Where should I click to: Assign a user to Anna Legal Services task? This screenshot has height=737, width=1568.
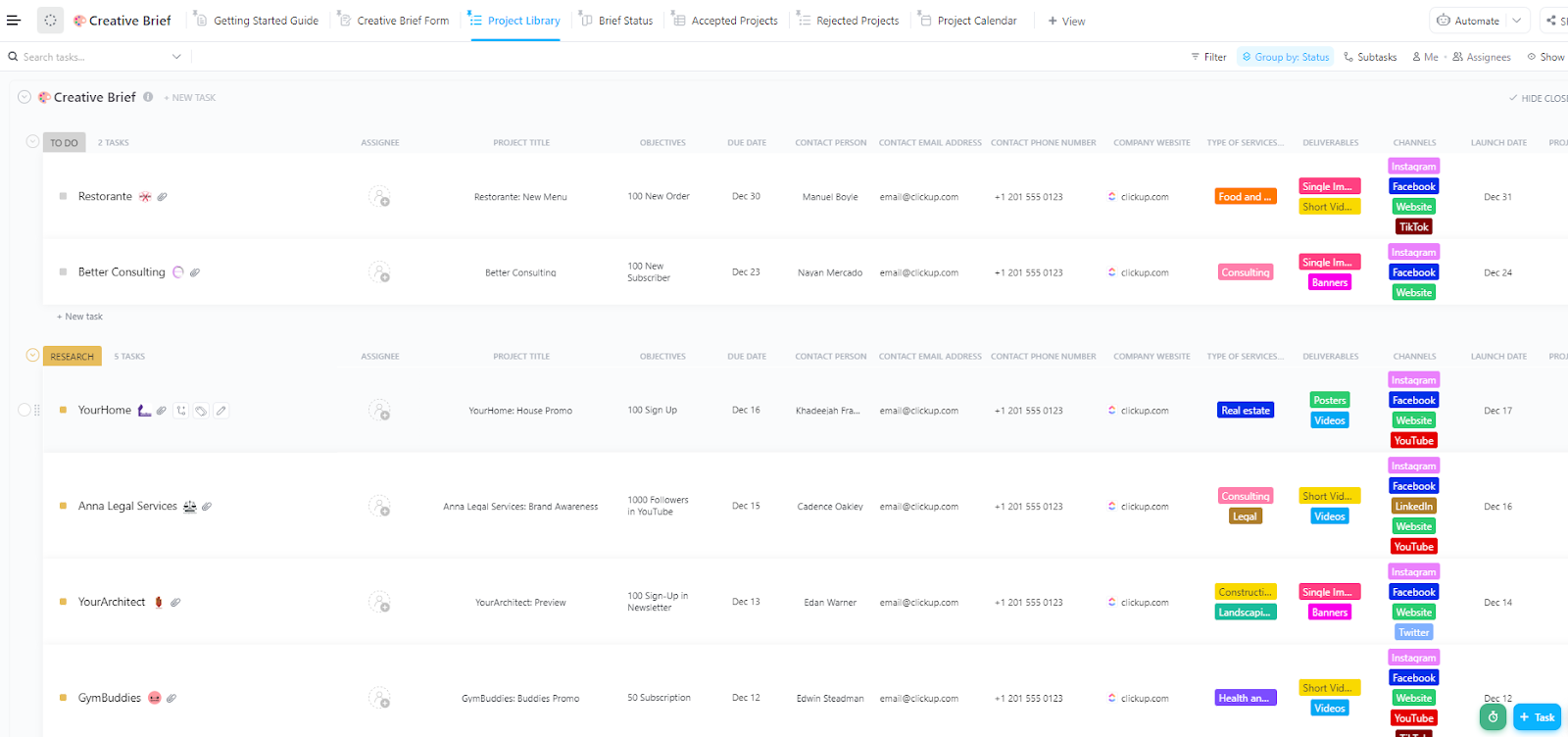379,507
